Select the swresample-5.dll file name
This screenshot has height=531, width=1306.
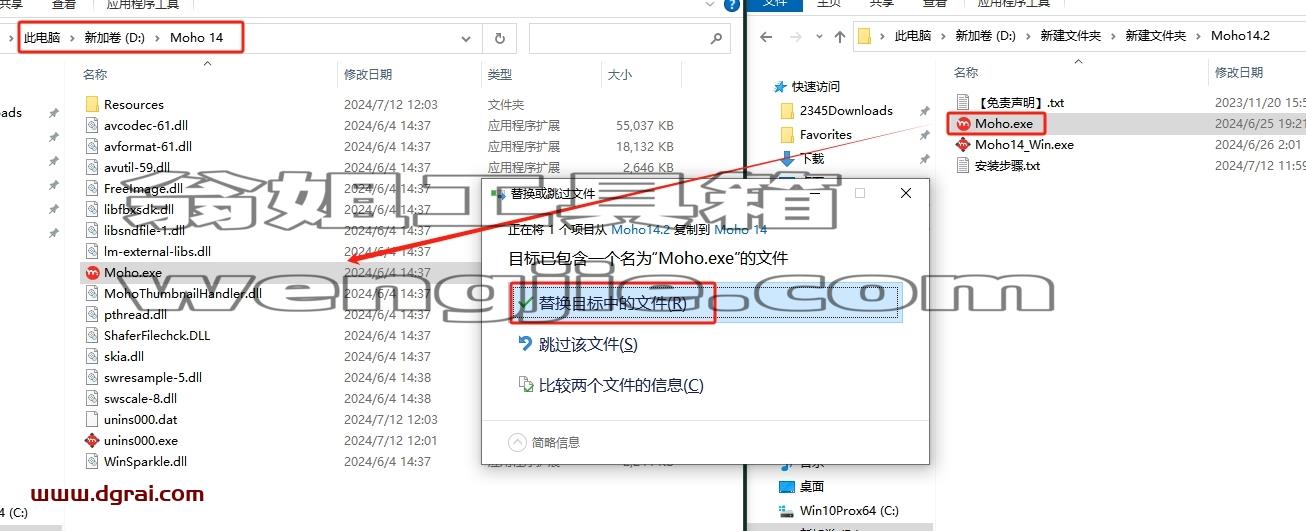tap(153, 377)
